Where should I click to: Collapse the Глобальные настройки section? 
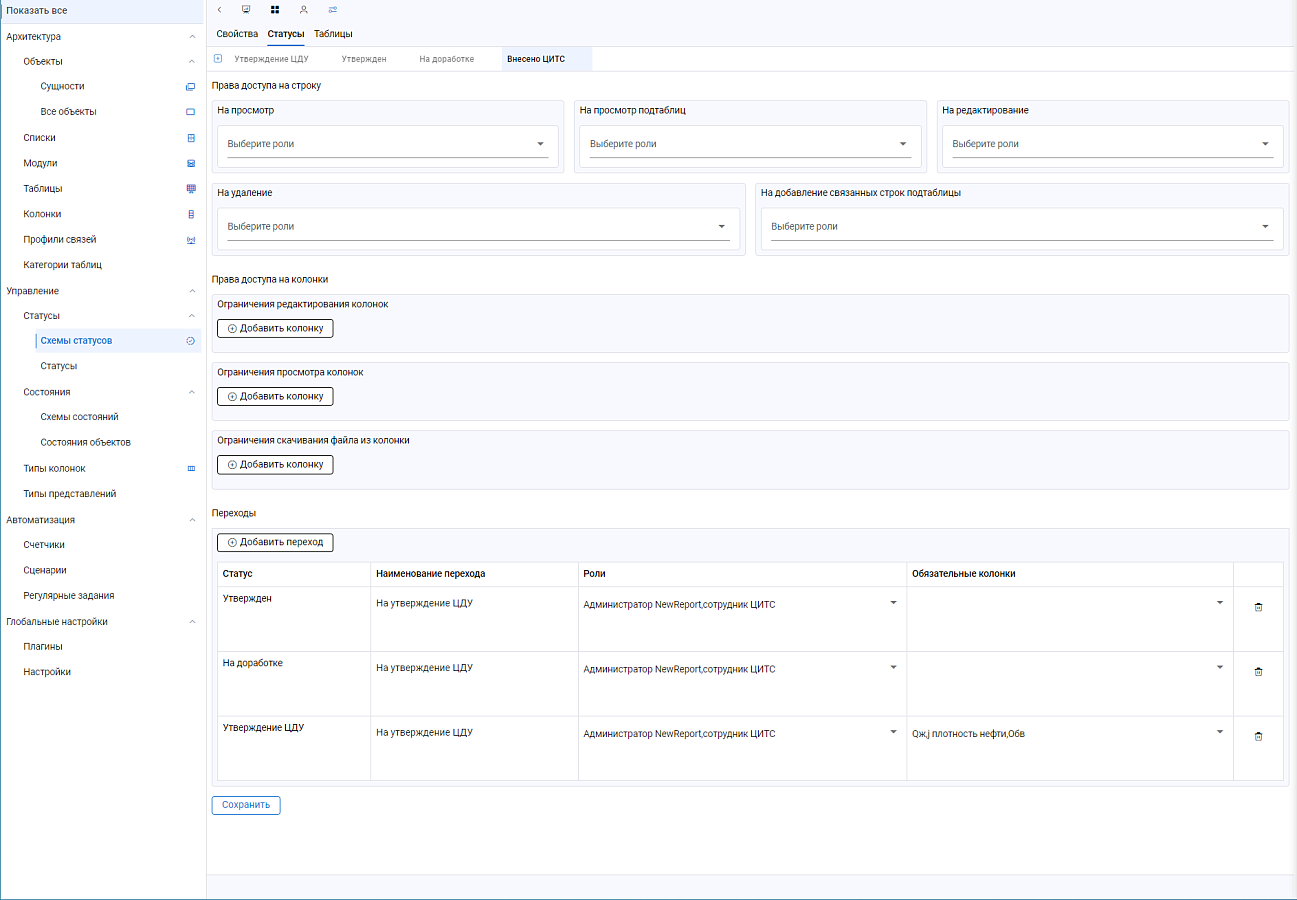192,622
